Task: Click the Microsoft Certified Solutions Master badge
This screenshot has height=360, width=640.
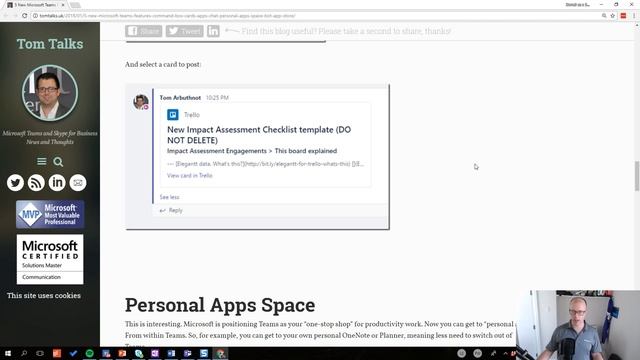Action: point(50,259)
